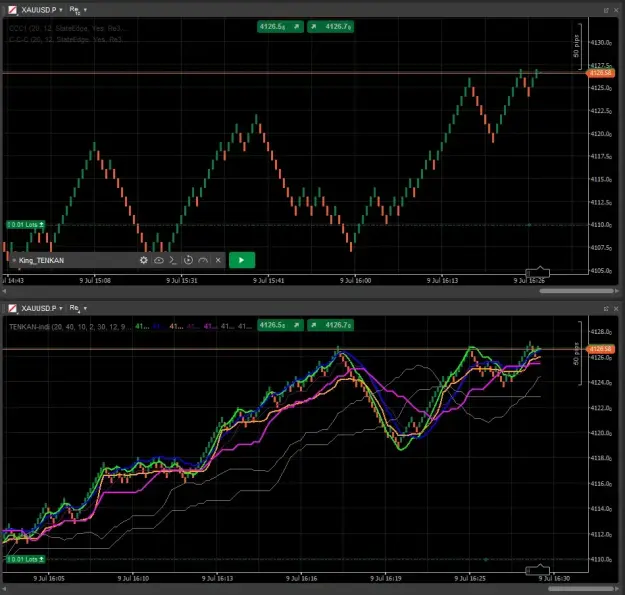Screen dimensions: 625x595
Task: Detach the bottom chart with the pop-out icon
Action: click(606, 308)
